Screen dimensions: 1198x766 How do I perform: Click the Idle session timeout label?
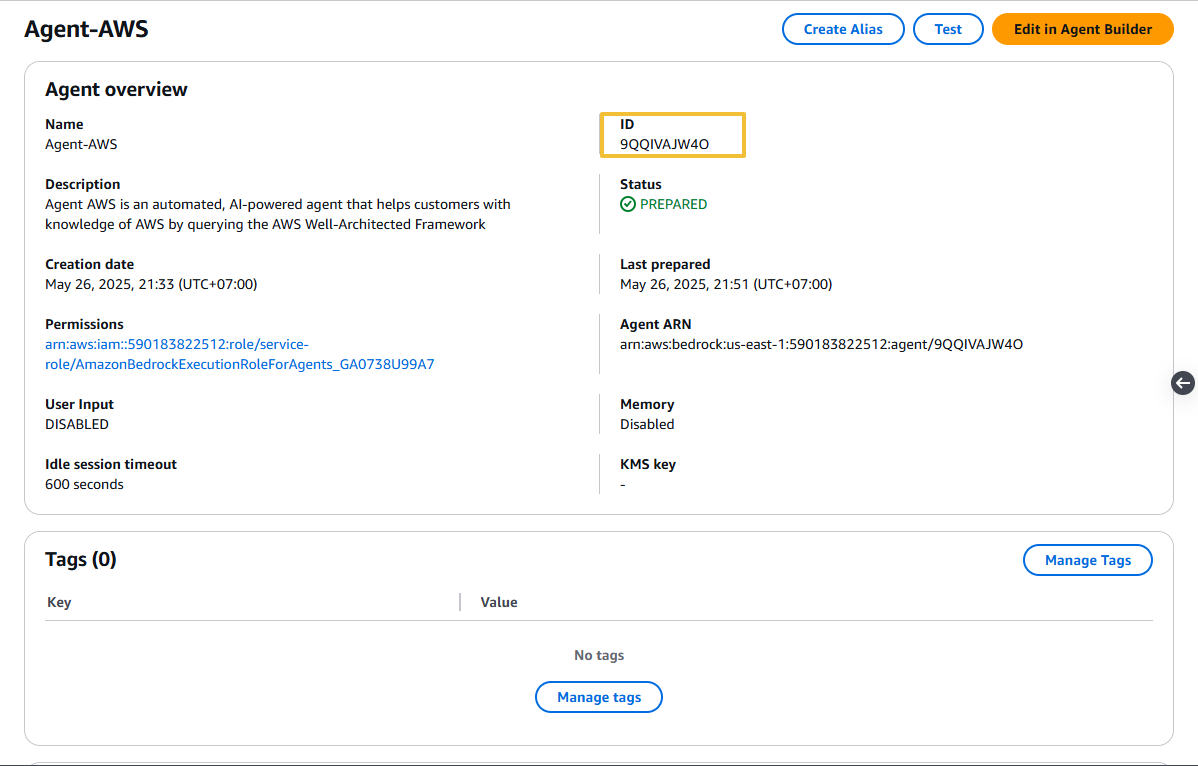111,464
